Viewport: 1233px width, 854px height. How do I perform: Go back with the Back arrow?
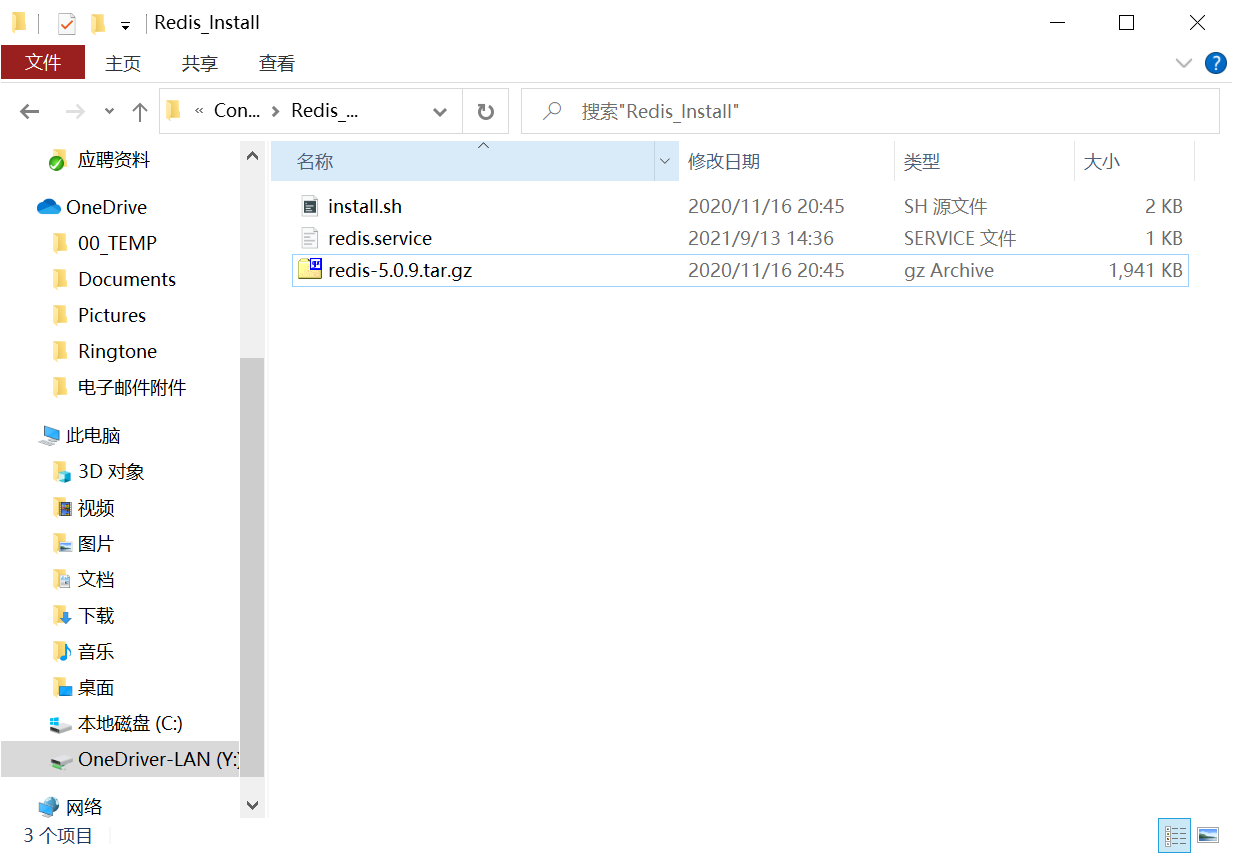tap(30, 112)
